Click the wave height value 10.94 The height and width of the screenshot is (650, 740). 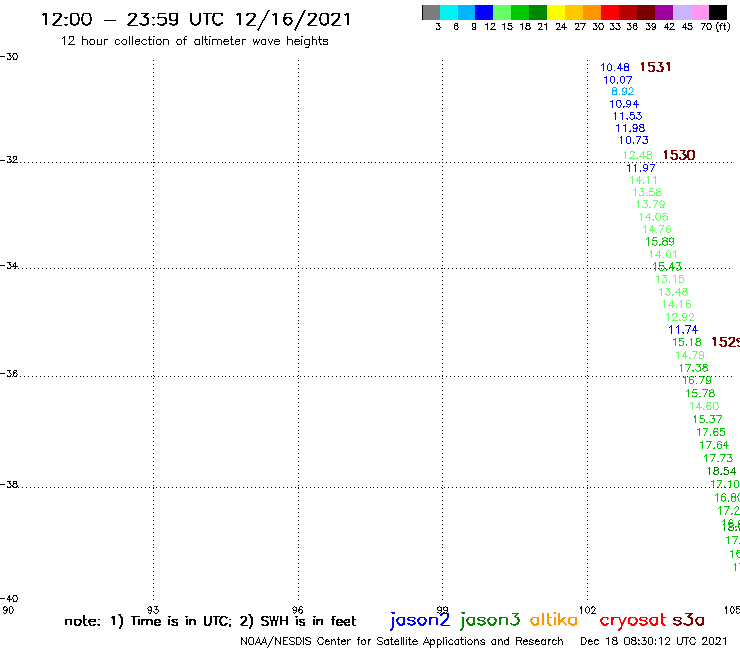click(624, 104)
